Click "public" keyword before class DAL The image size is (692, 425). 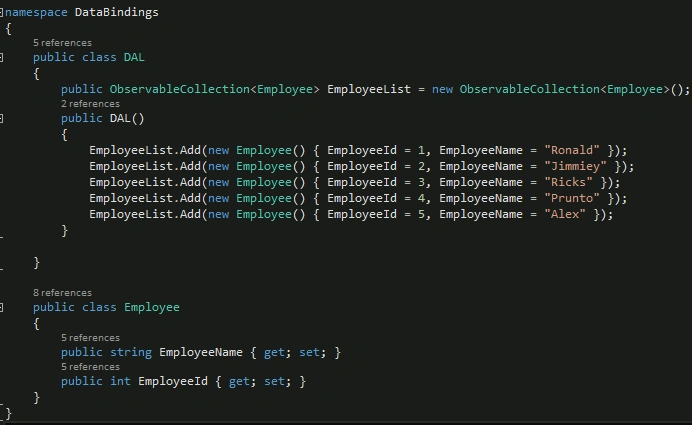54,57
